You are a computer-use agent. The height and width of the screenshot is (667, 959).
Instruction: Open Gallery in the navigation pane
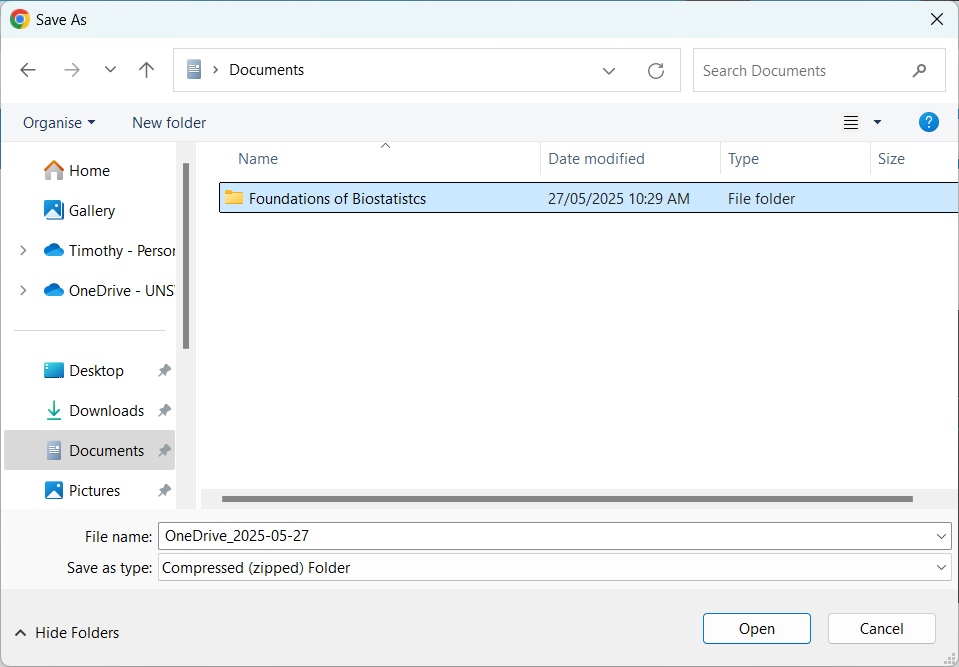(91, 211)
